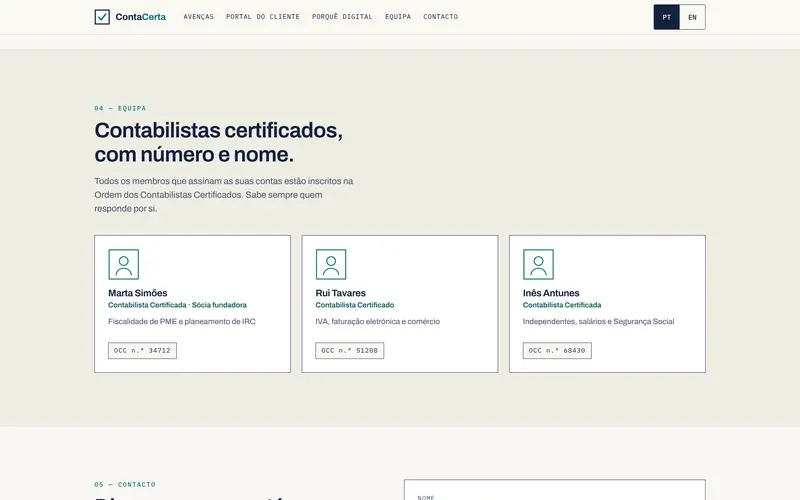
Task: Click Inês Antunes' 'Contabilista Certificada' role
Action: tap(562, 305)
